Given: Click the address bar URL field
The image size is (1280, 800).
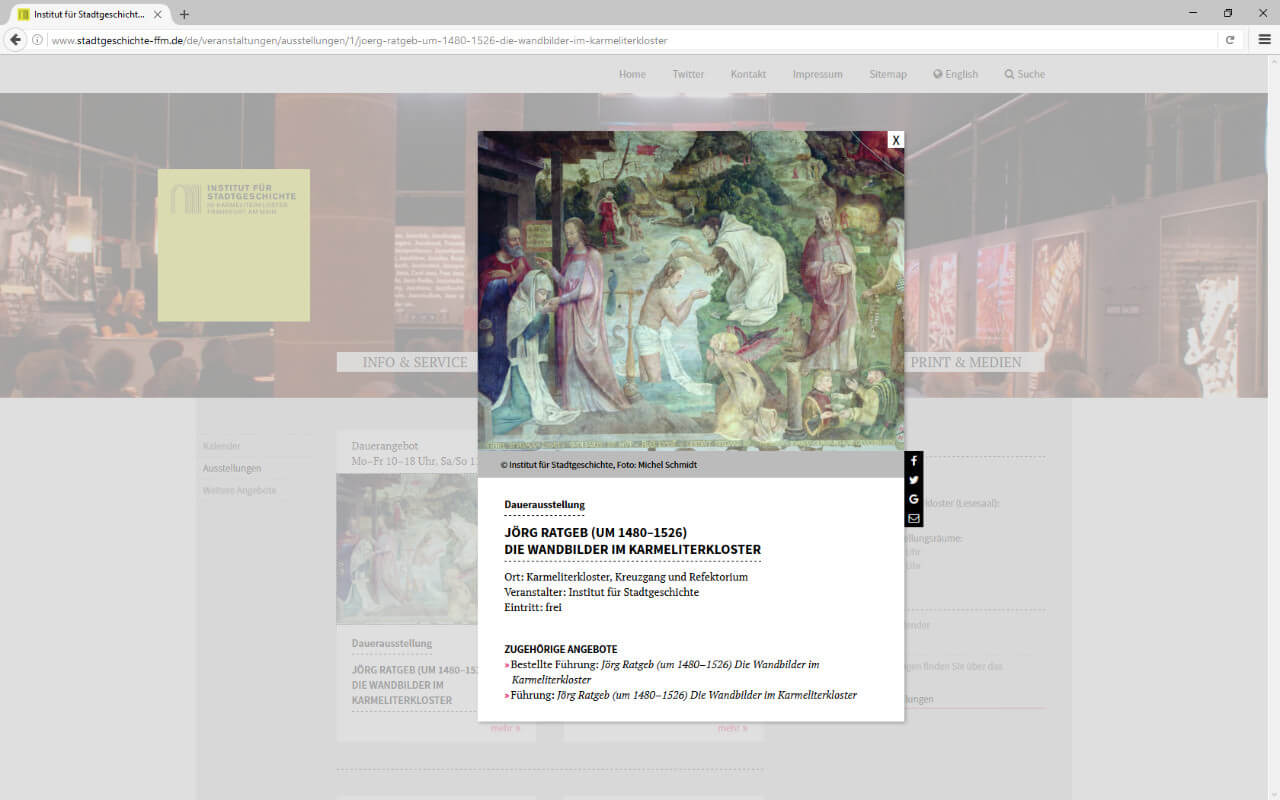Looking at the screenshot, I should (x=630, y=40).
